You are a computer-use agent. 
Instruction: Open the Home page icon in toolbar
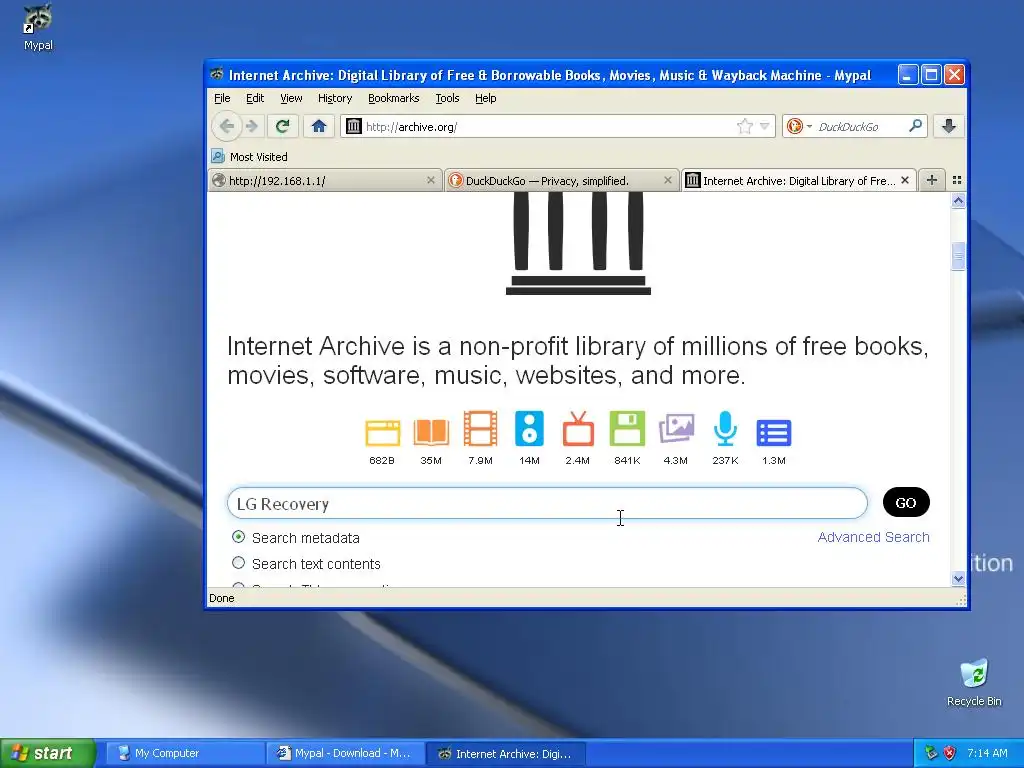click(x=319, y=126)
